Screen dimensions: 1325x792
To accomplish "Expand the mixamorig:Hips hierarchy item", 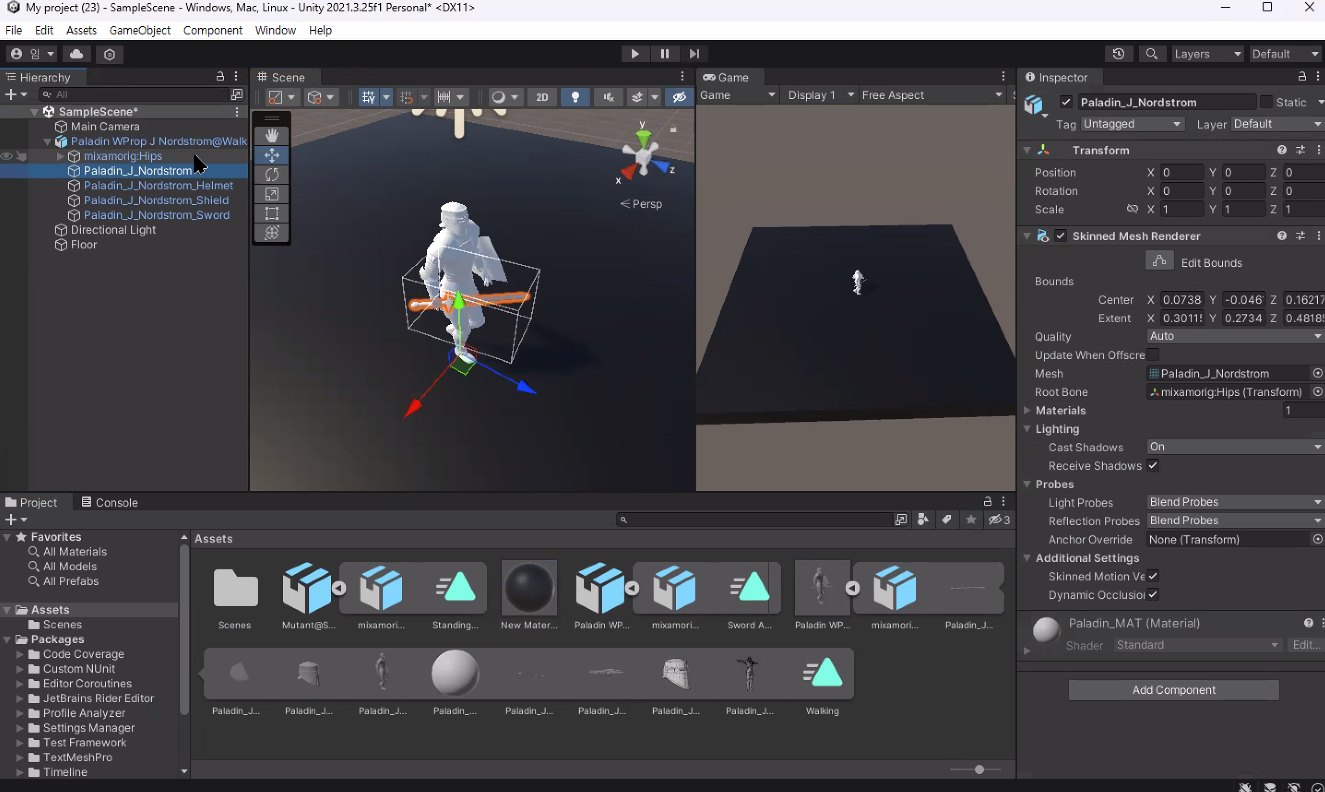I will point(60,156).
